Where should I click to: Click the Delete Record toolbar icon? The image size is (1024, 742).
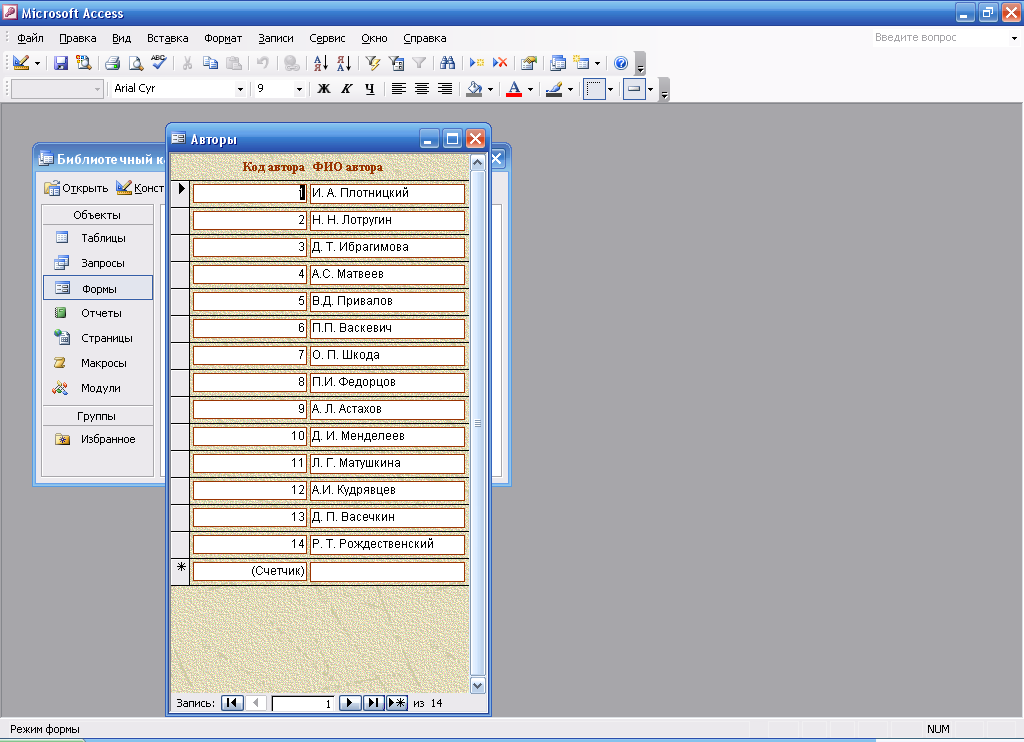(500, 63)
